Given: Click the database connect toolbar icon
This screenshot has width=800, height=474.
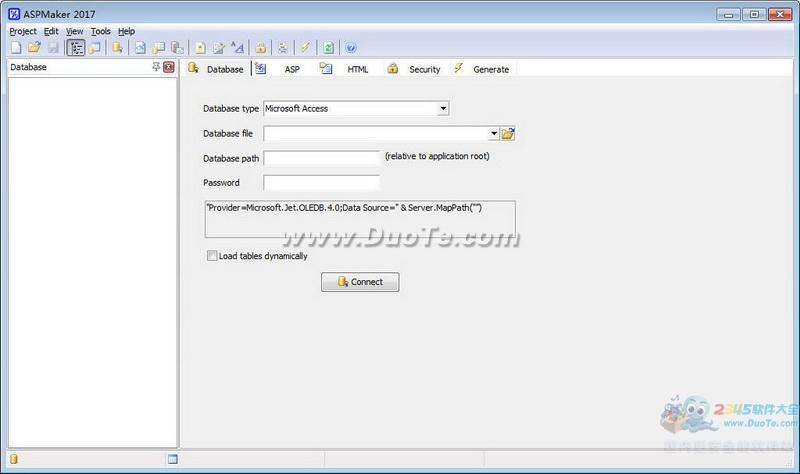Looking at the screenshot, I should [117, 48].
